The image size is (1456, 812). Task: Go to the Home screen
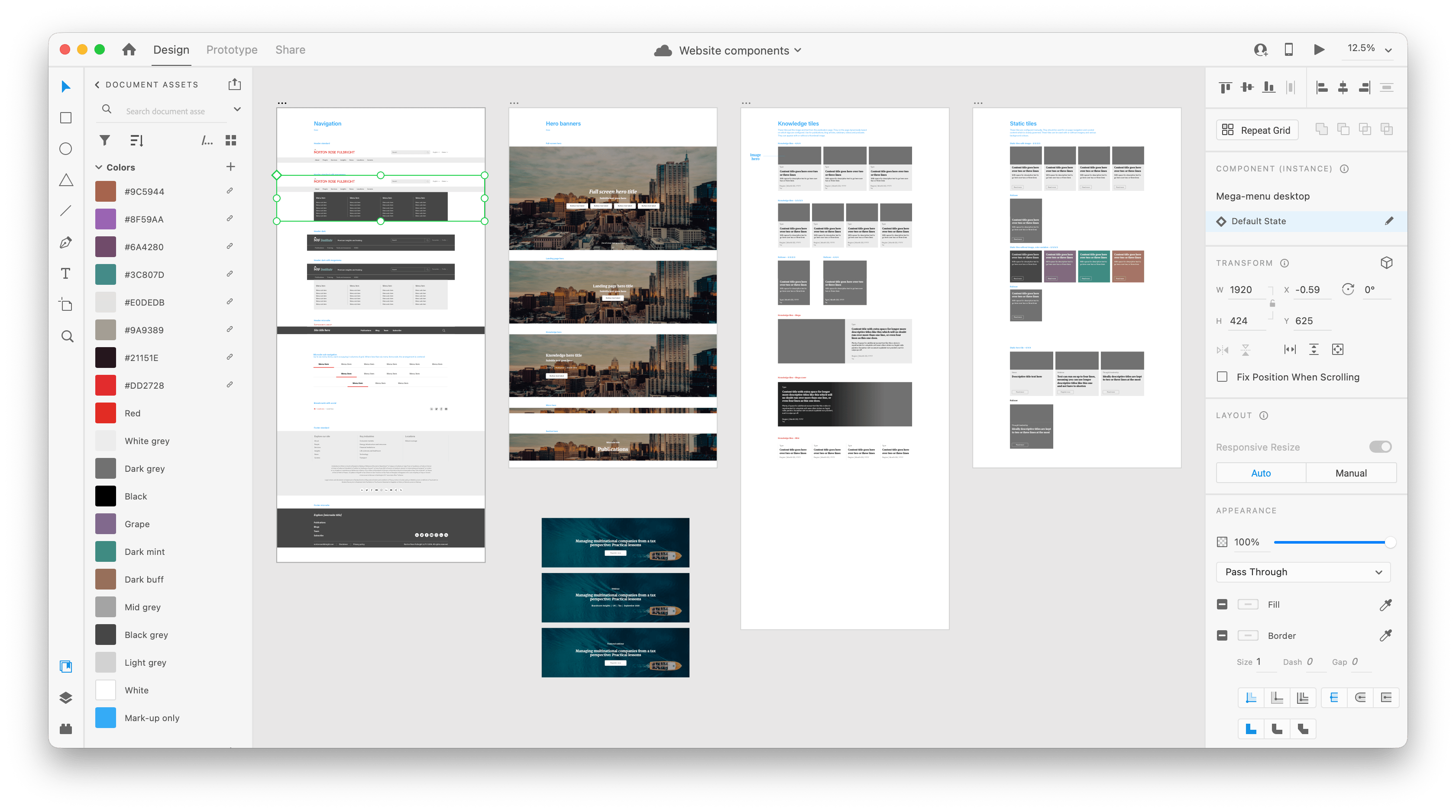pyautogui.click(x=129, y=50)
